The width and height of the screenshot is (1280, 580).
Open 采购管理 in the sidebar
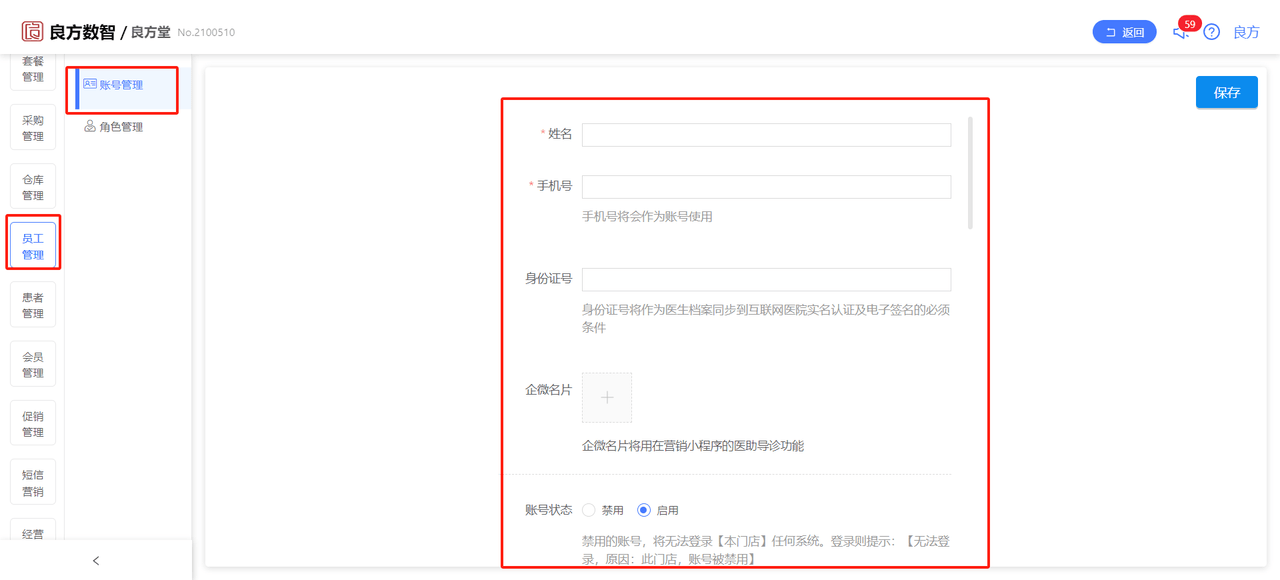(33, 128)
